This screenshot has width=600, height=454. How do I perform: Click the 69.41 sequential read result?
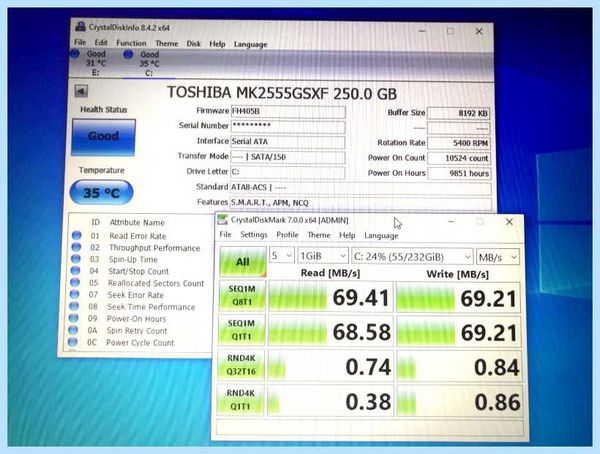[331, 297]
